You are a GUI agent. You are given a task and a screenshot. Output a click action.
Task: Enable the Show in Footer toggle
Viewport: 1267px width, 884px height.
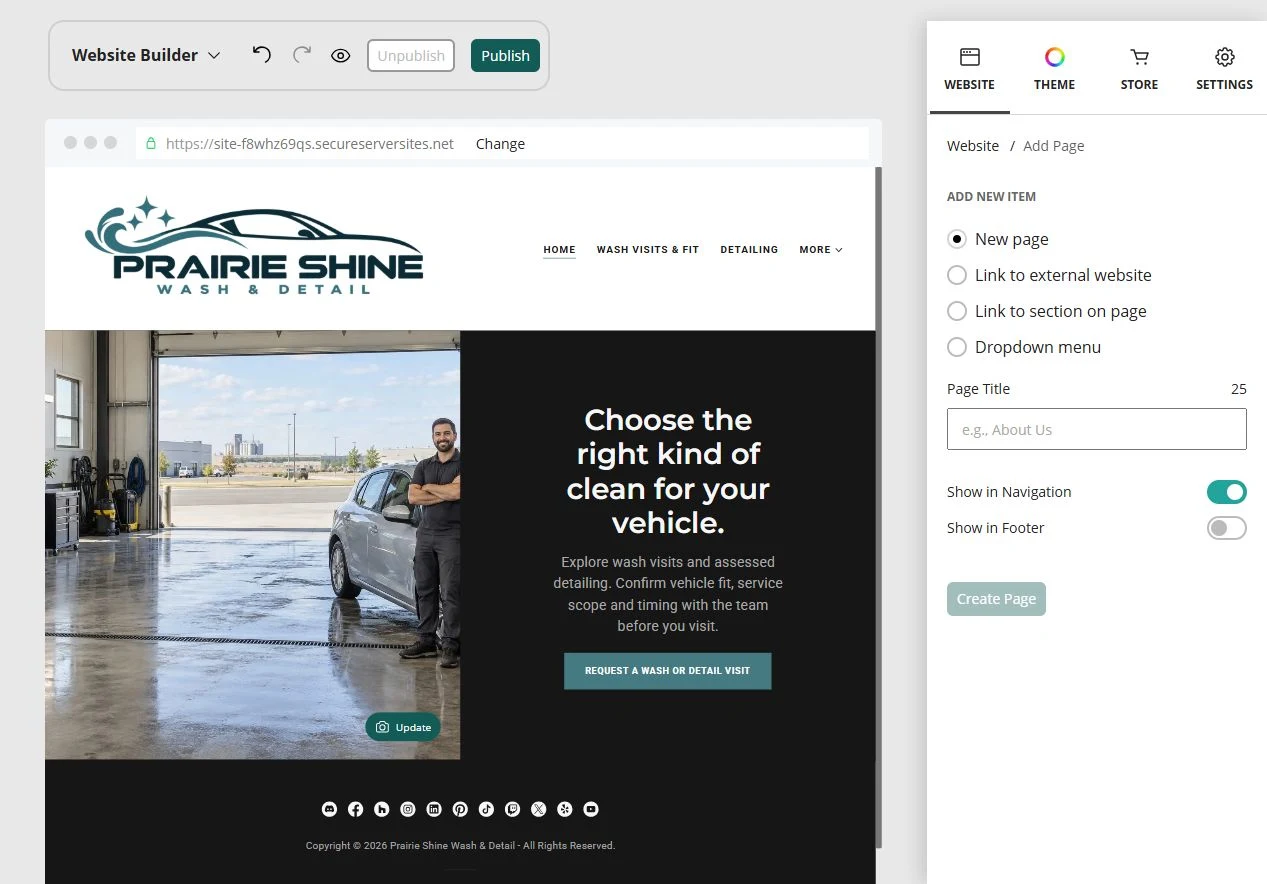point(1227,528)
